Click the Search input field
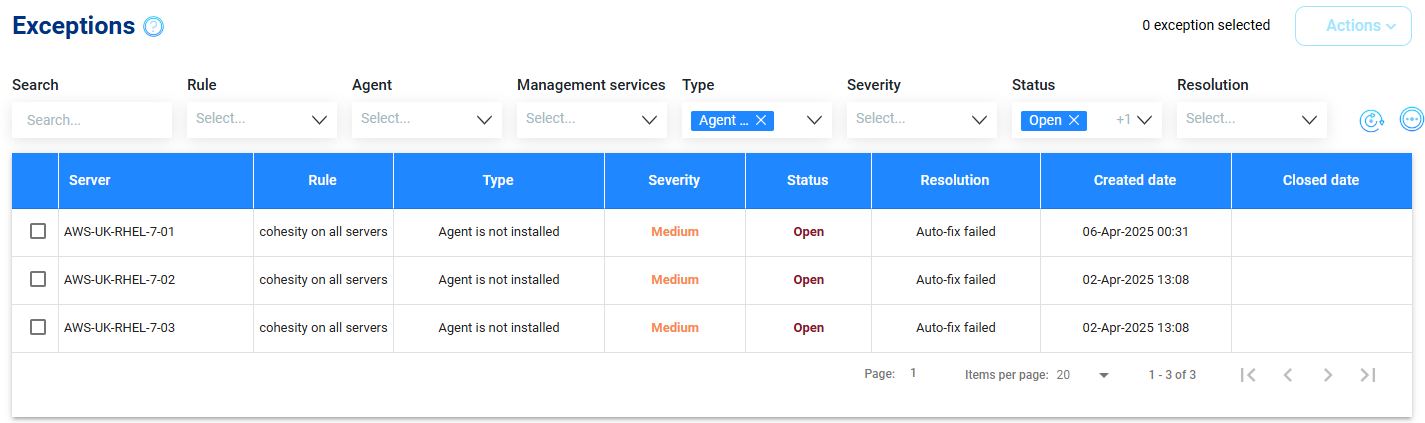 pos(92,120)
